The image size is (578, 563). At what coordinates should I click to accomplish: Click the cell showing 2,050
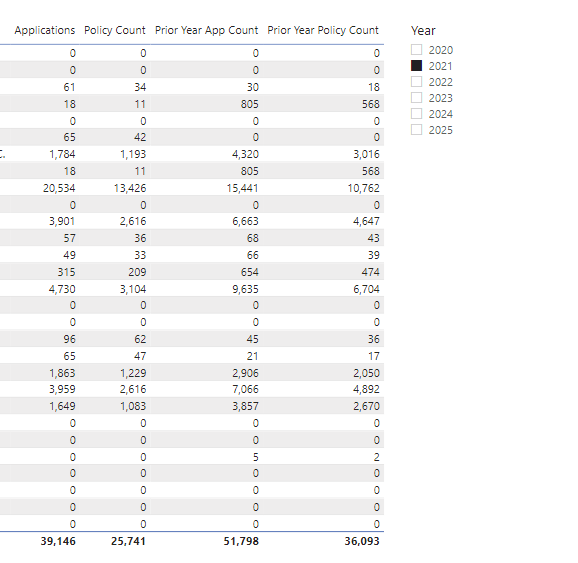pyautogui.click(x=366, y=373)
